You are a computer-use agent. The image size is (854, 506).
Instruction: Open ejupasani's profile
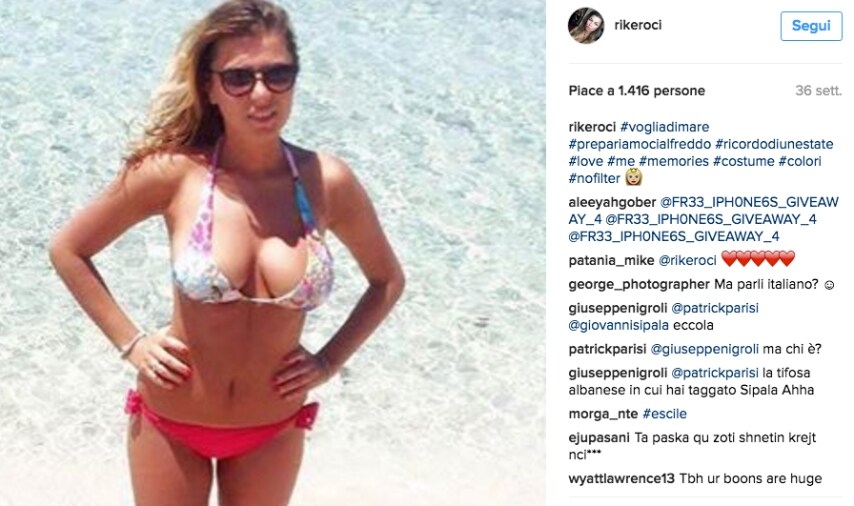(x=599, y=437)
